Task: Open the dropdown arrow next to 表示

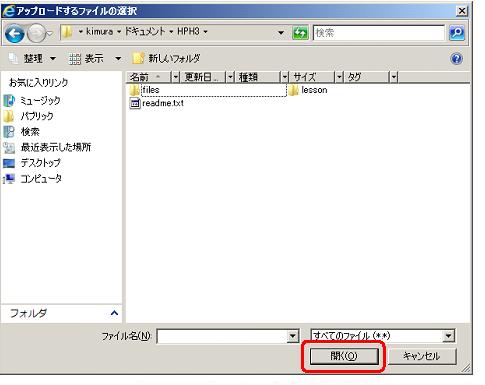Action: [x=118, y=59]
